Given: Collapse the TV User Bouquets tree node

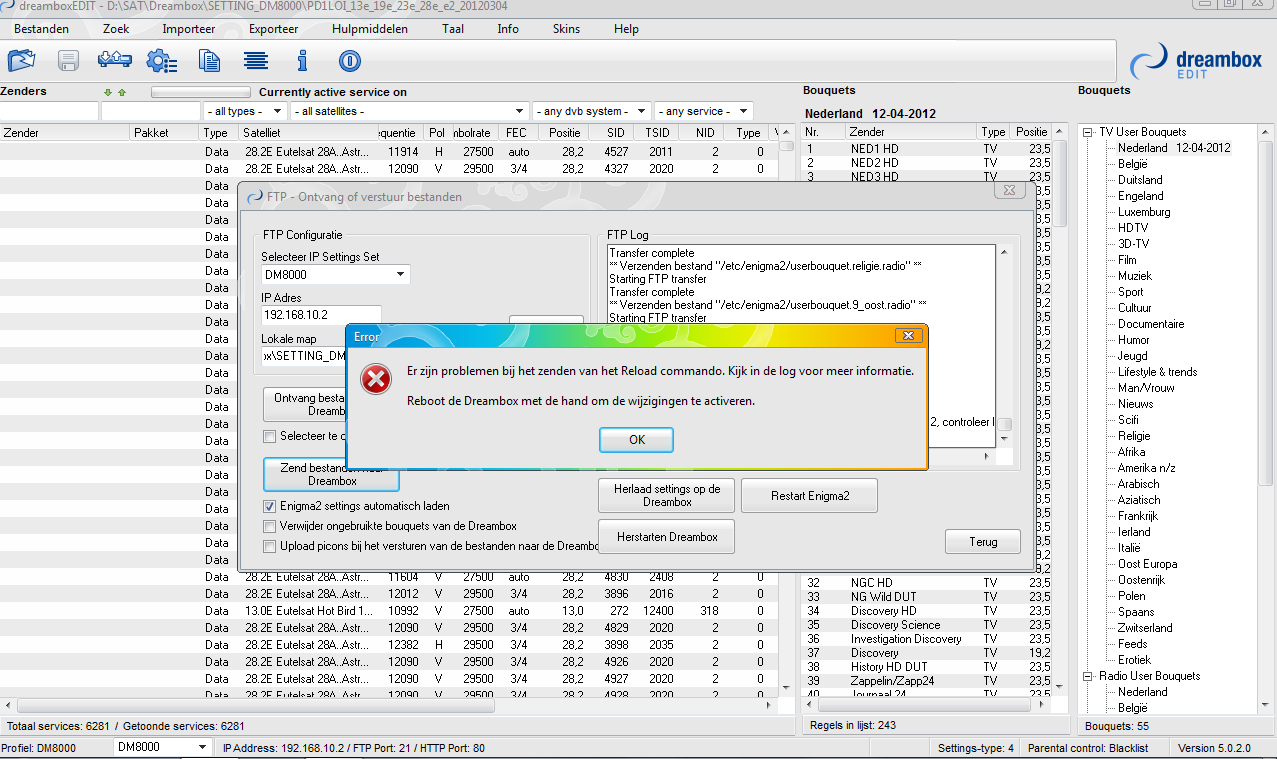Looking at the screenshot, I should pos(1089,132).
